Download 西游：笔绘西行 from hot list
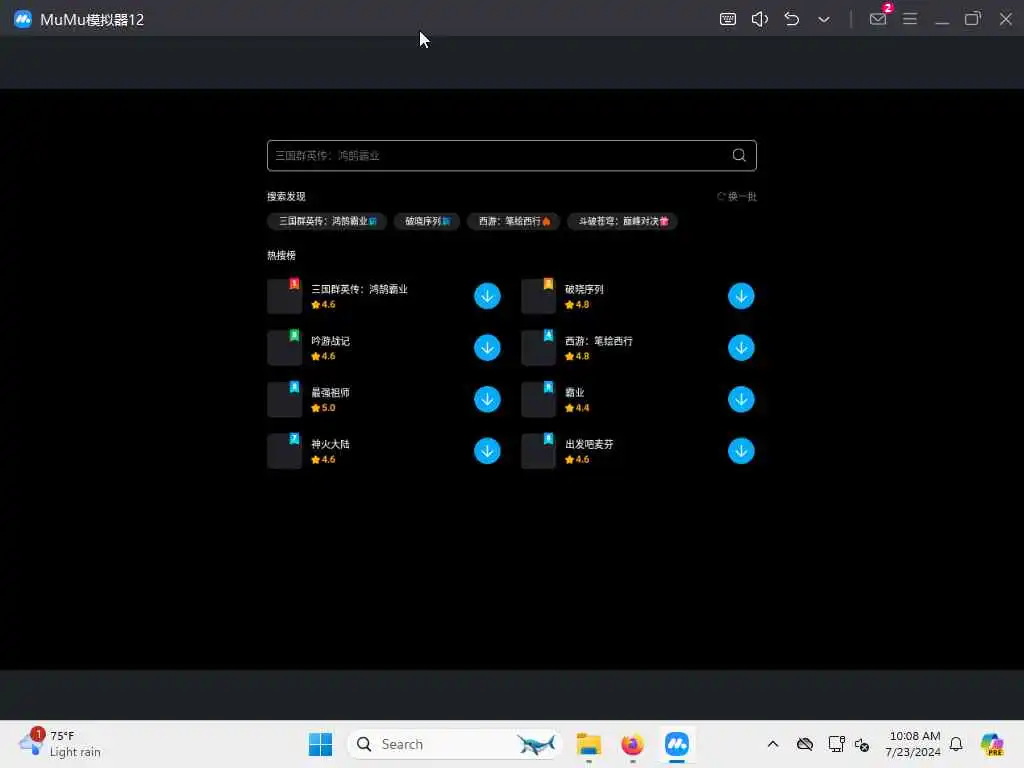This screenshot has width=1024, height=768. [x=741, y=347]
